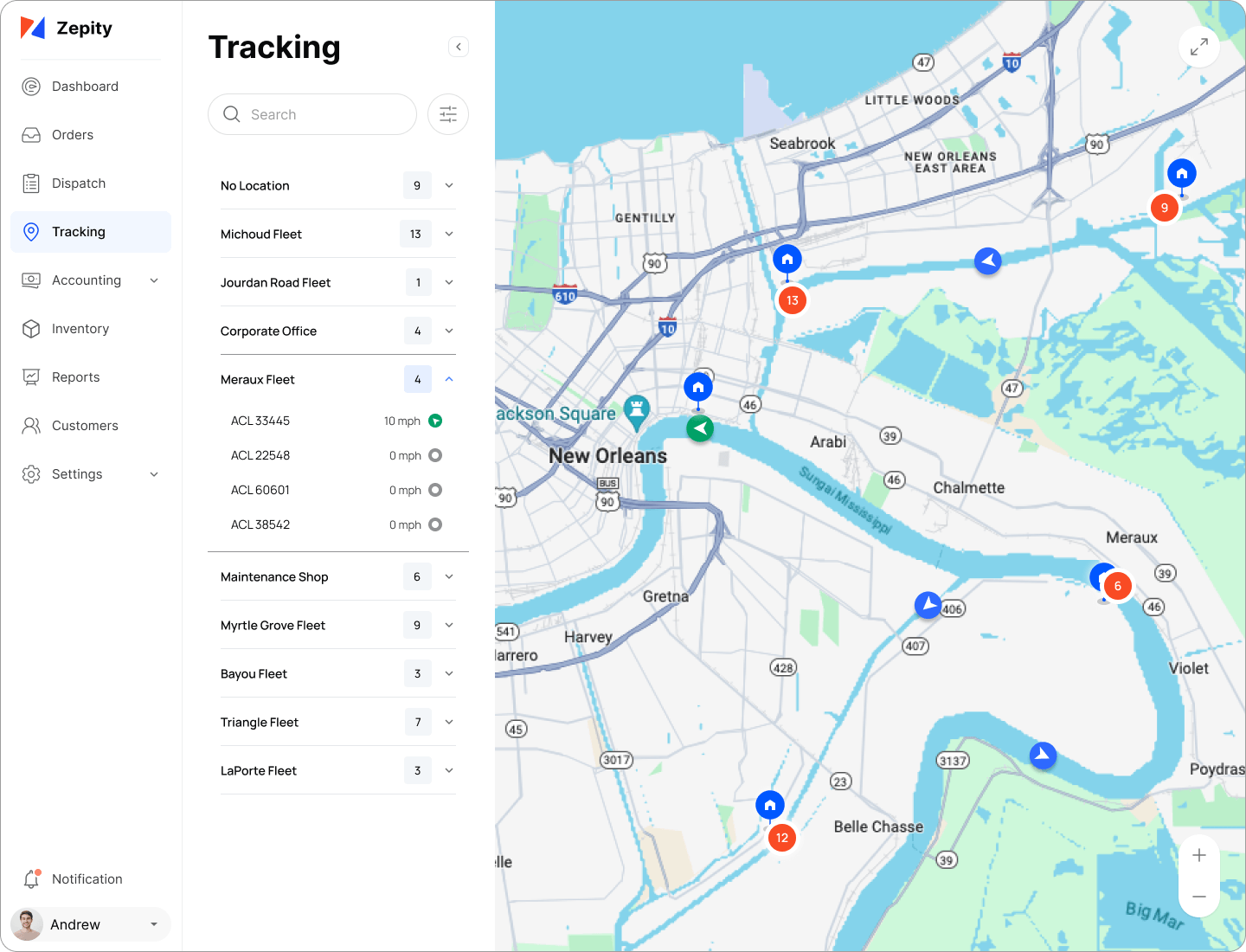Select vehicle ACL 60601 in the list
The width and height of the screenshot is (1246, 952).
[x=260, y=490]
